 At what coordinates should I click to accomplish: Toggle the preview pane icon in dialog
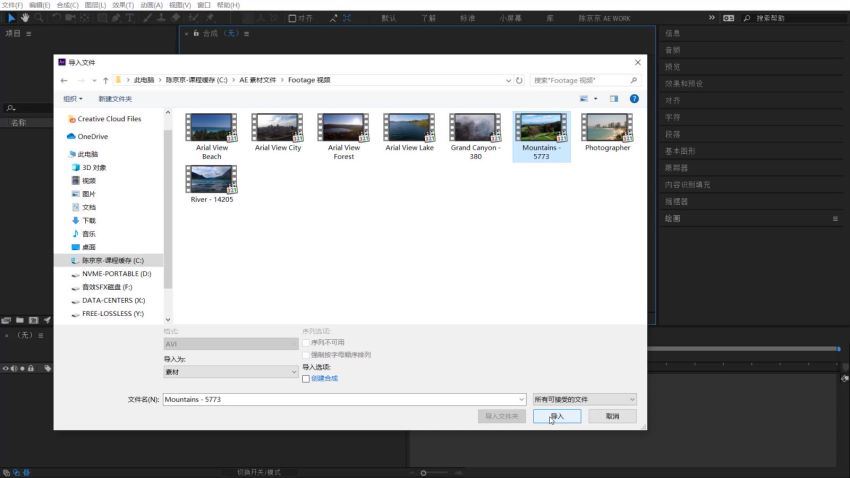(x=614, y=99)
